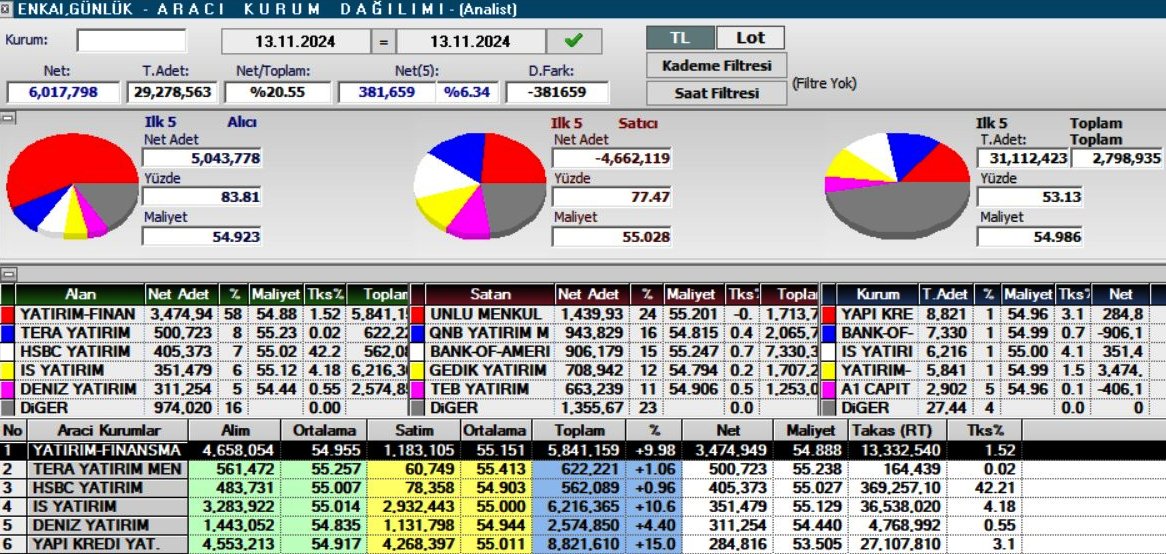Click white swatch next to HSBC YATIRIM in Alan table

(x=7, y=351)
